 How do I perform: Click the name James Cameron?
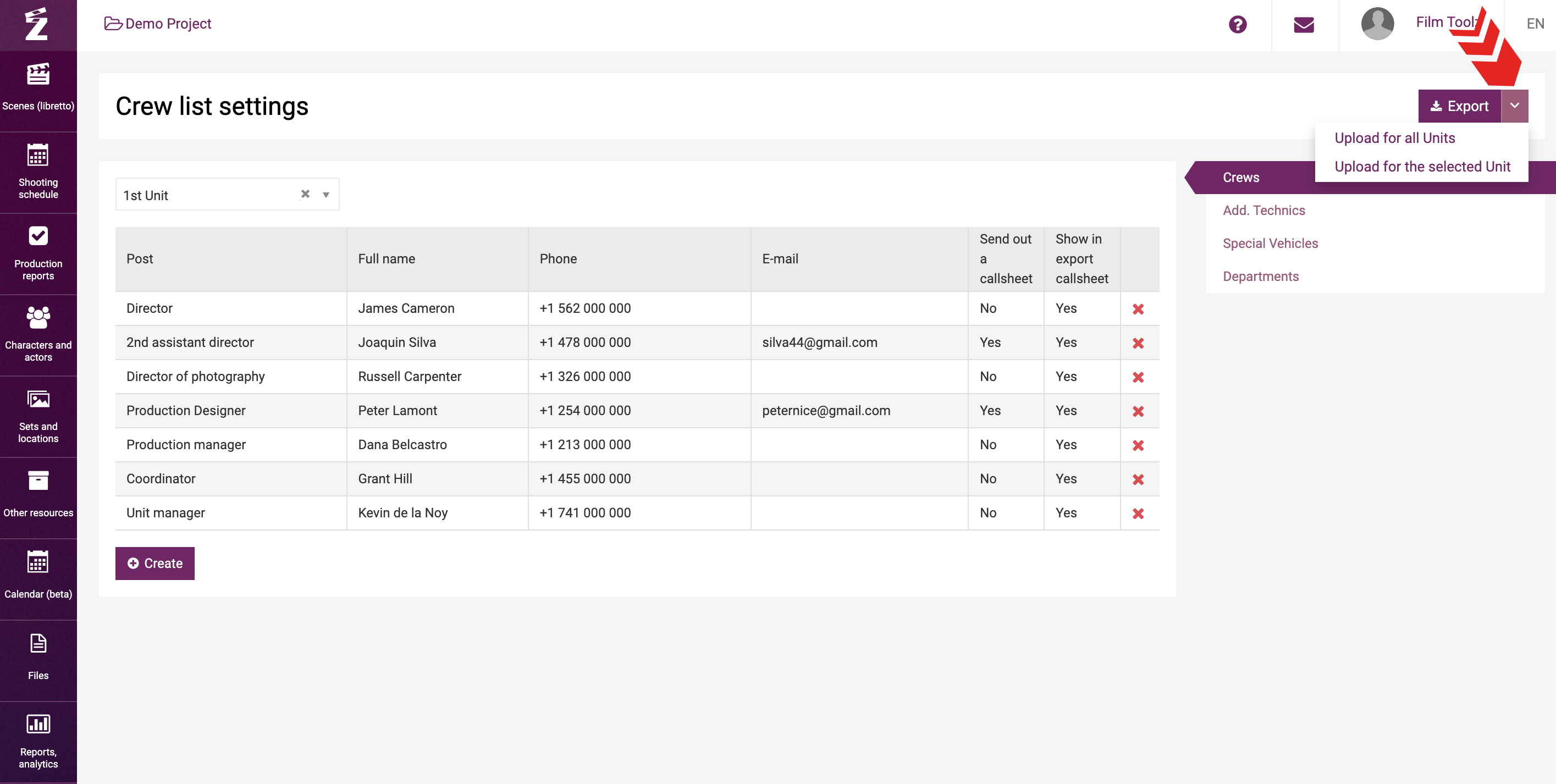(406, 308)
